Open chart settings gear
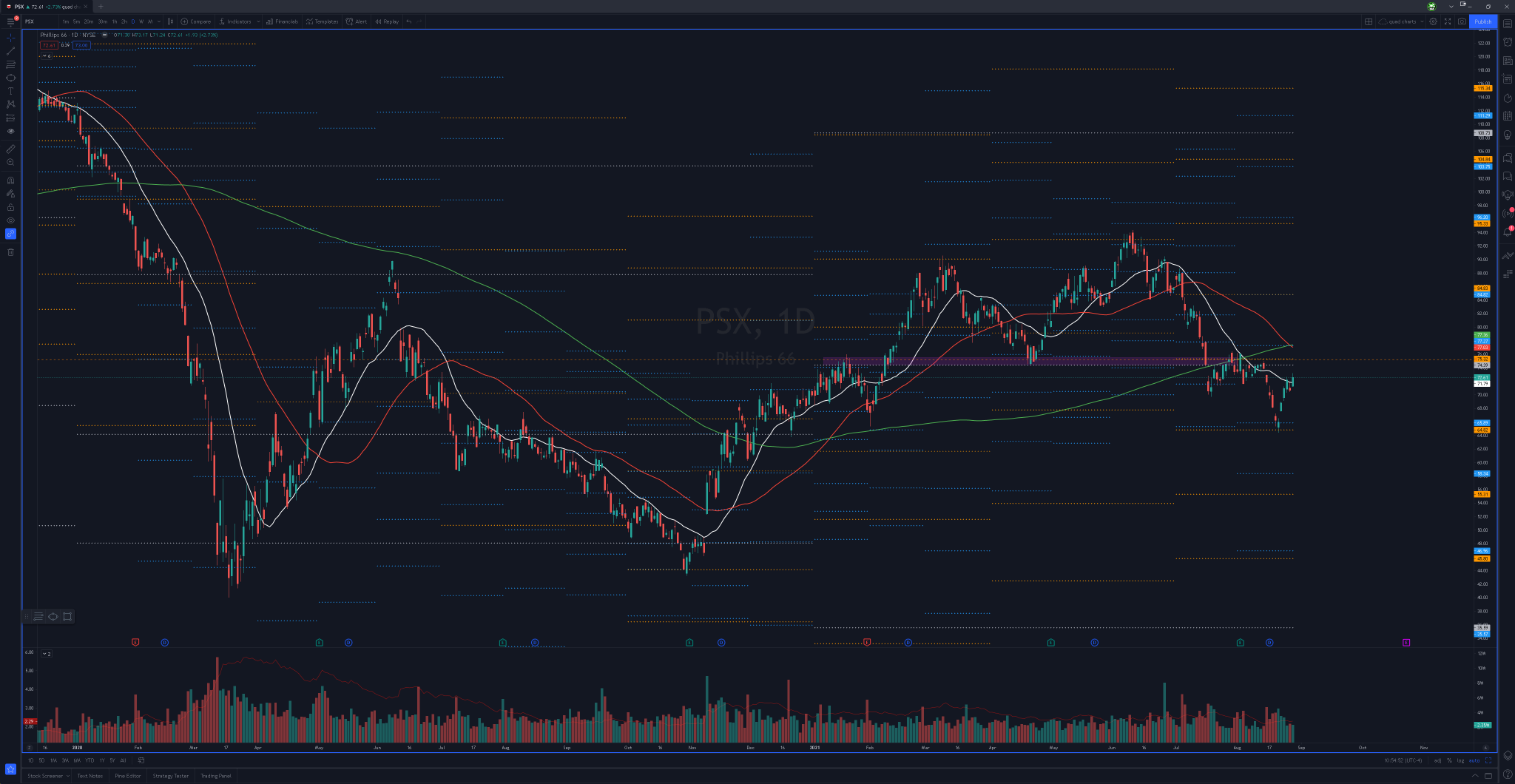1515x784 pixels. pyautogui.click(x=1434, y=21)
